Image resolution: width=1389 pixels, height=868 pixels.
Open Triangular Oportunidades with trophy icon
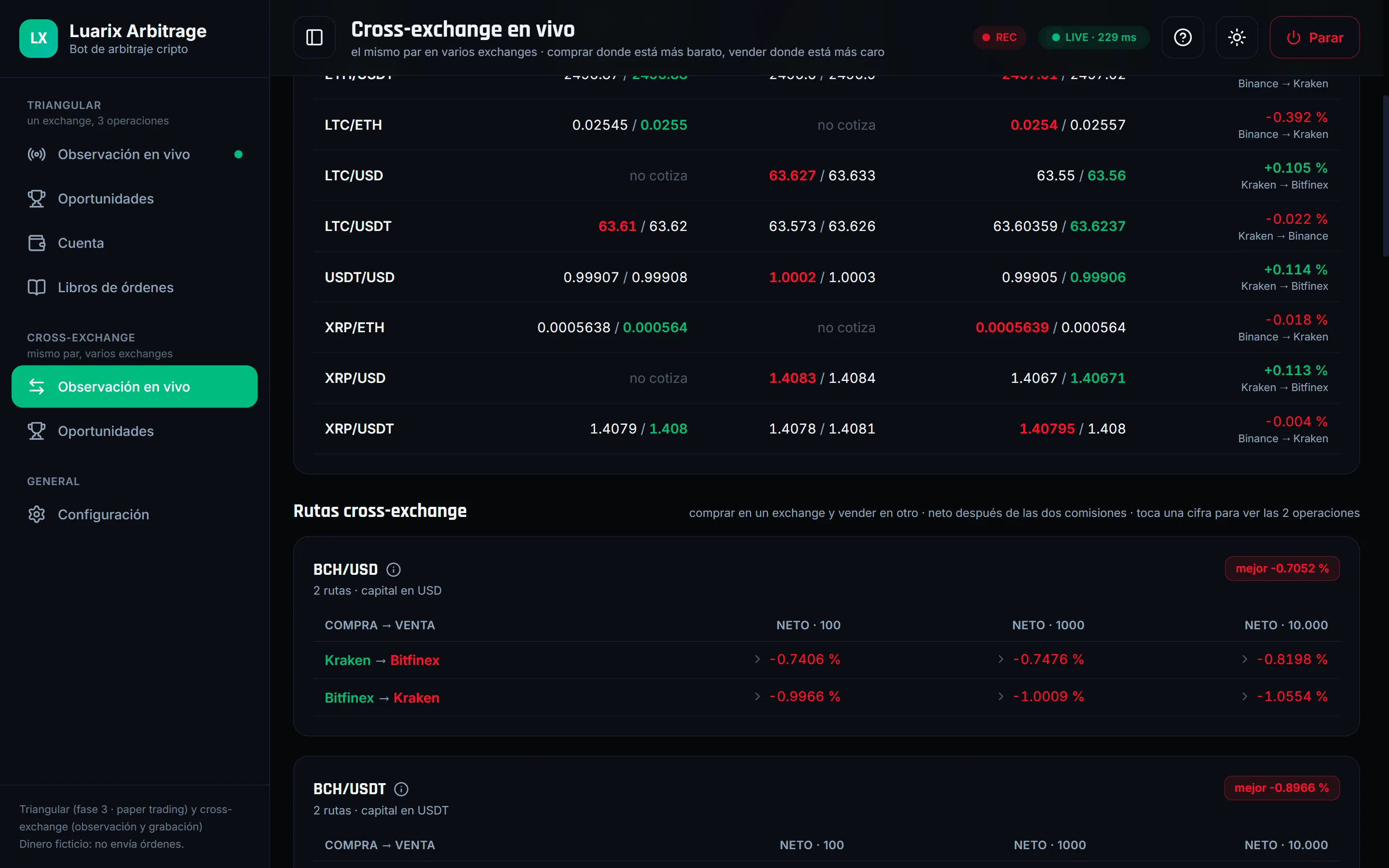[x=134, y=199]
